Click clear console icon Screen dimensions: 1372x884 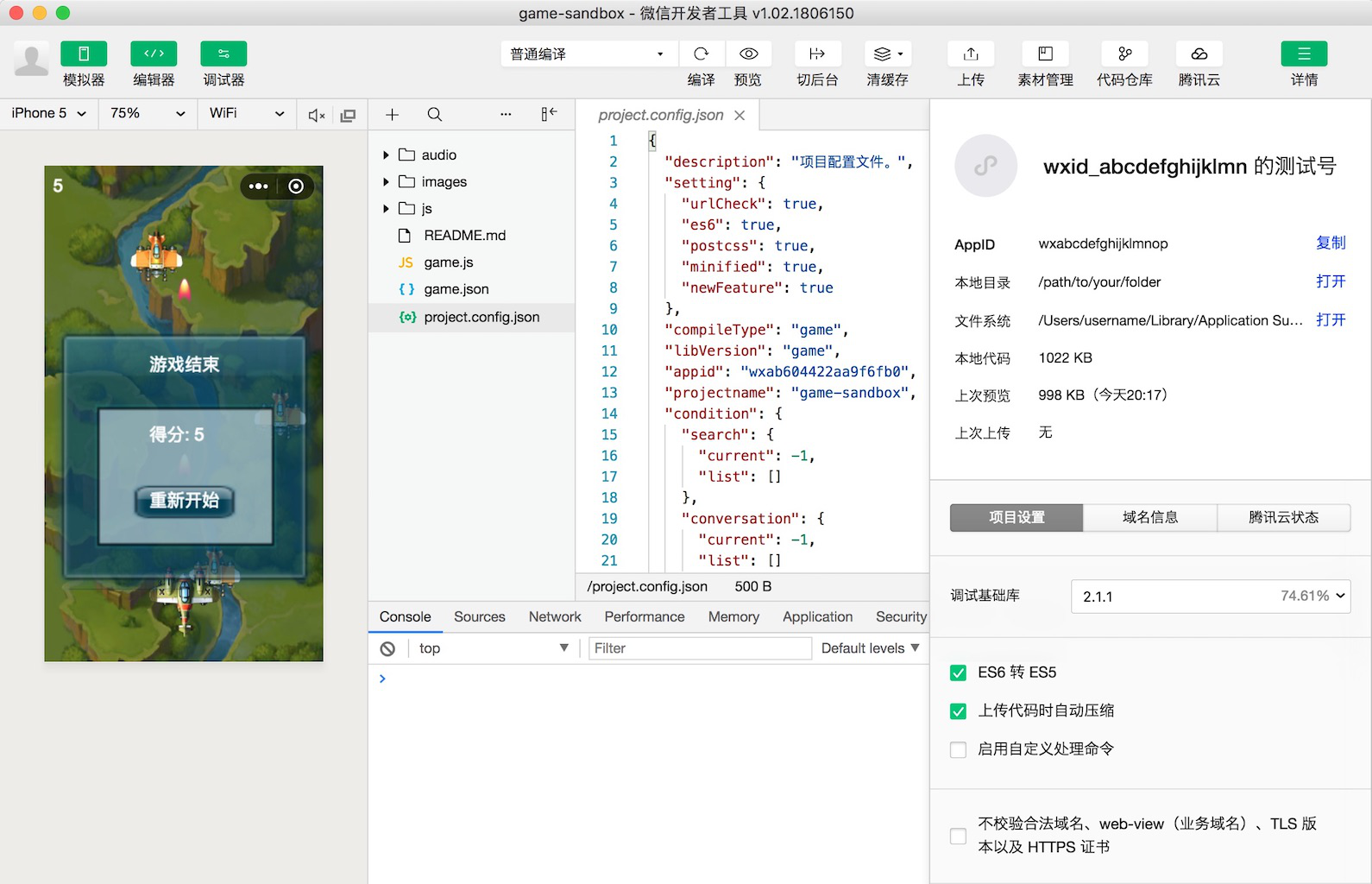click(x=387, y=648)
